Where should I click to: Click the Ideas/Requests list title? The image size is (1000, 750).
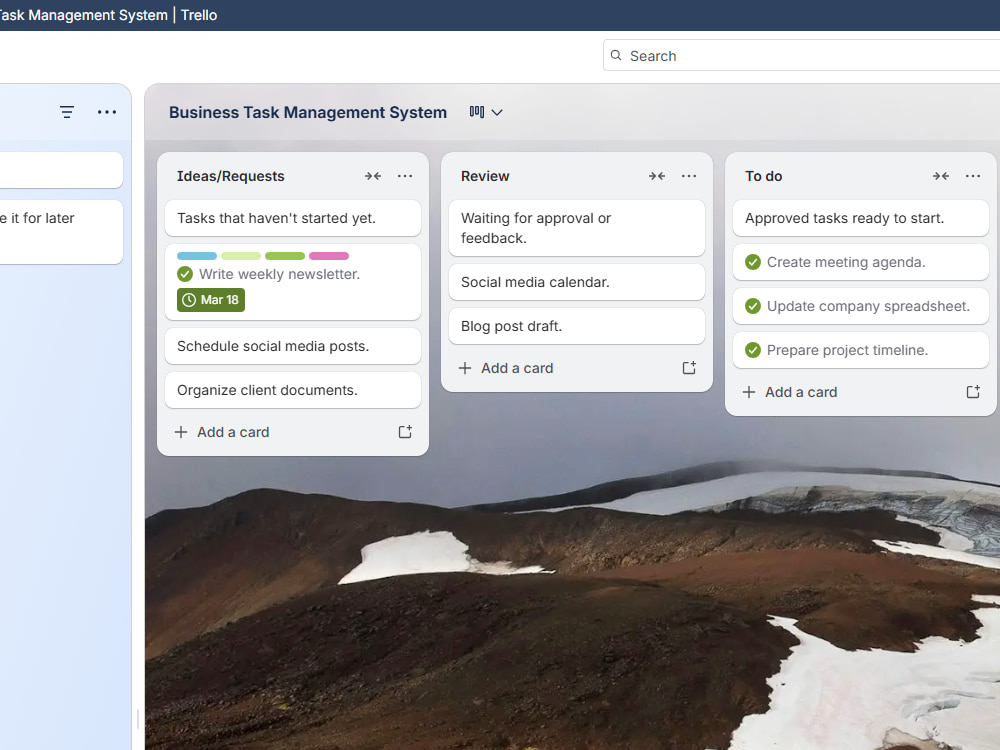(x=230, y=176)
